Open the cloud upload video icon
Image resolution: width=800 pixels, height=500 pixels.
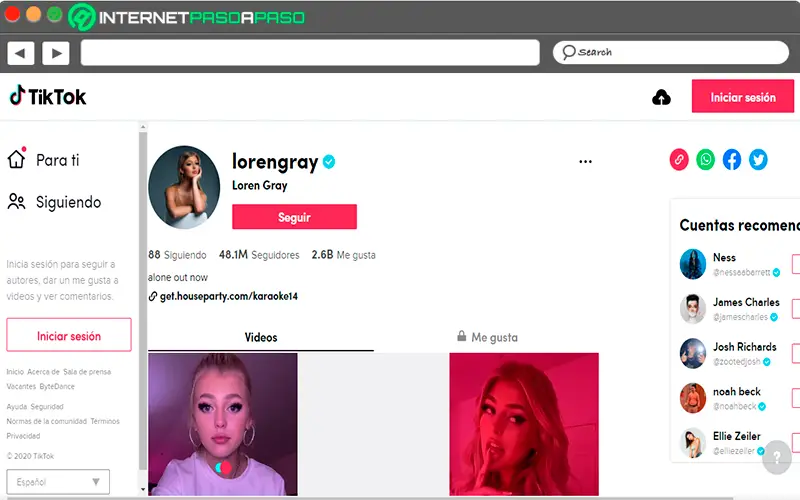(661, 97)
